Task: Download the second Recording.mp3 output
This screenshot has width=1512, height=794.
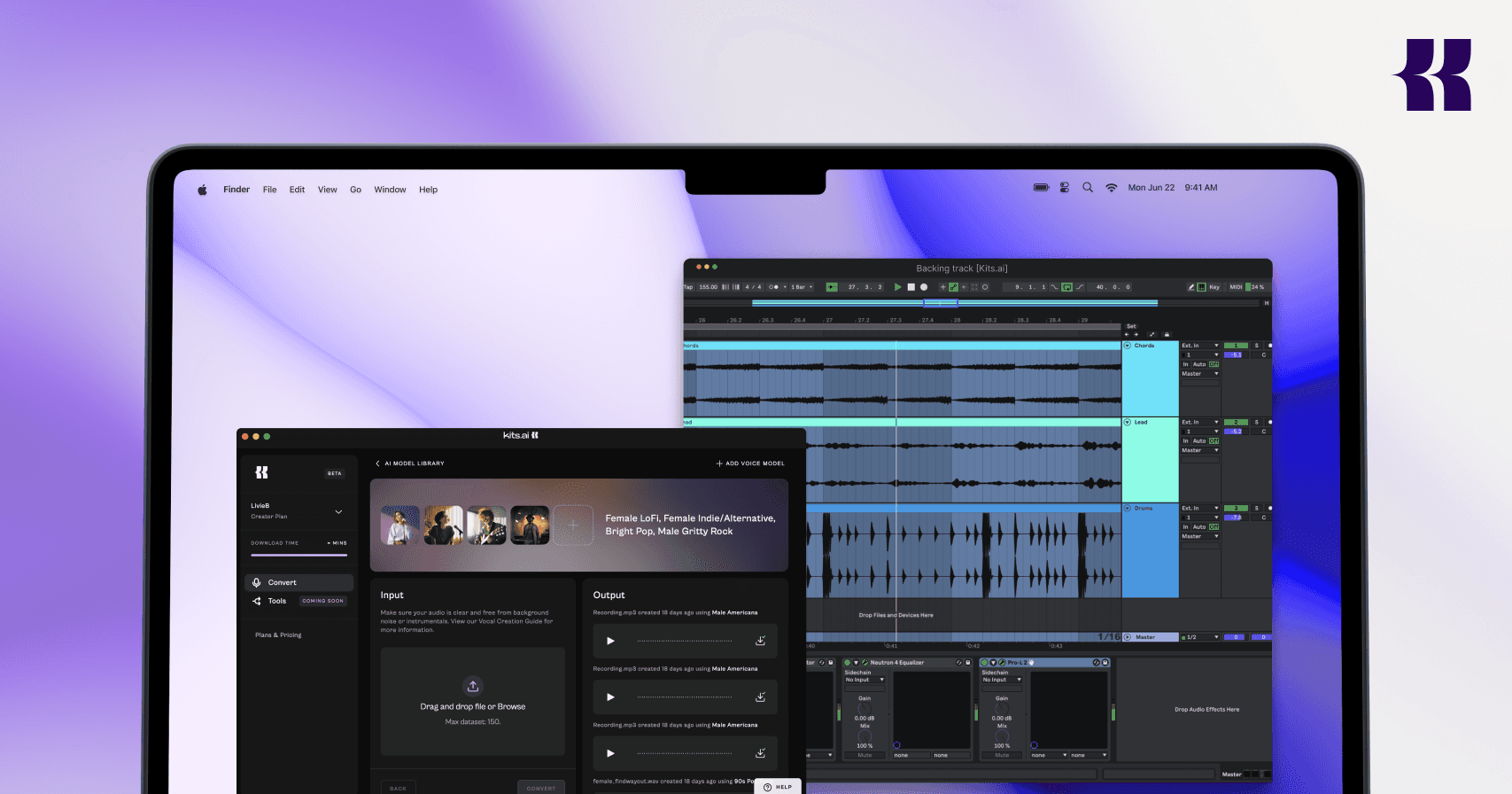Action: (760, 697)
